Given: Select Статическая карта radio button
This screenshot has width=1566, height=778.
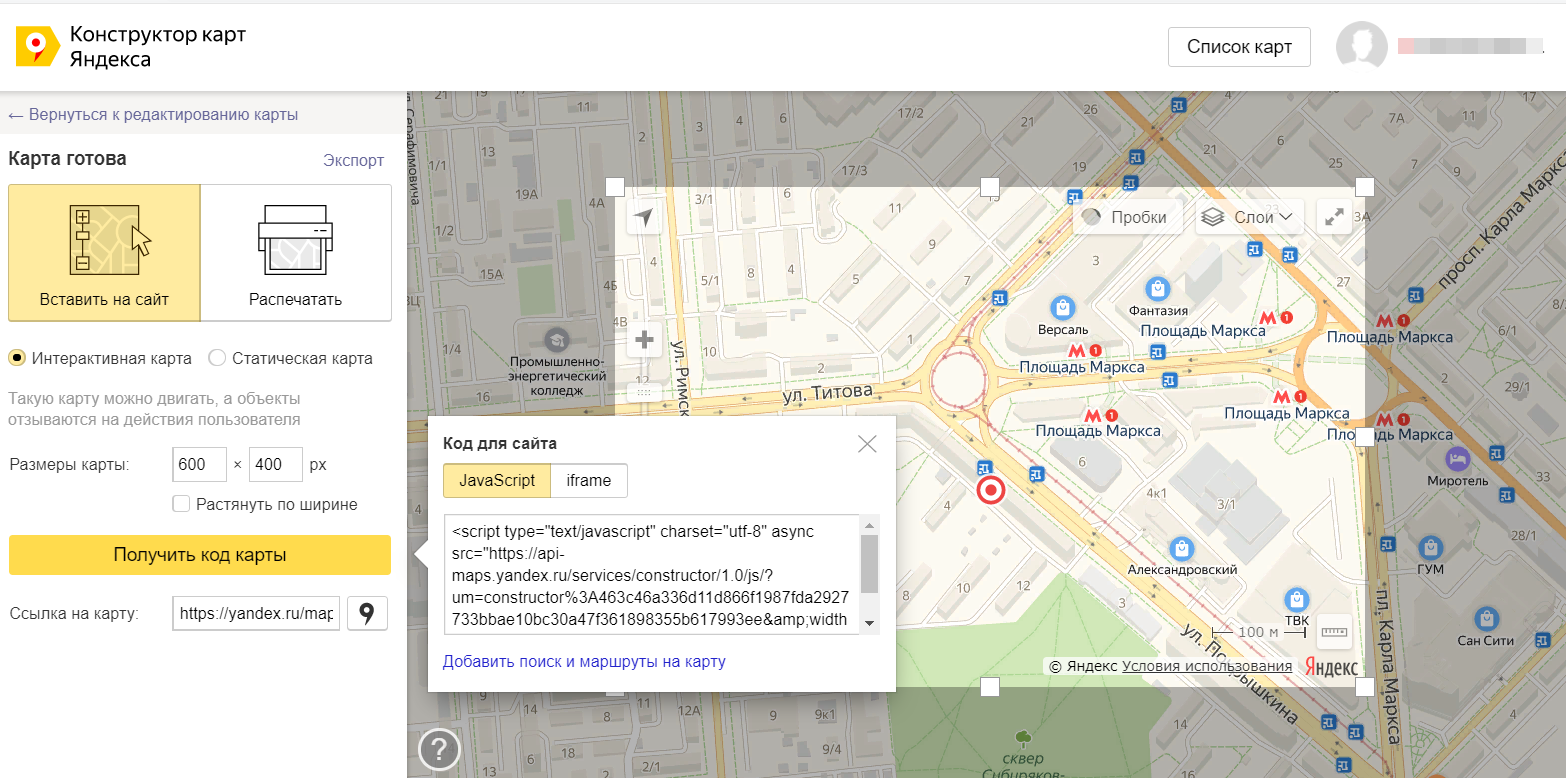Looking at the screenshot, I should click(217, 358).
